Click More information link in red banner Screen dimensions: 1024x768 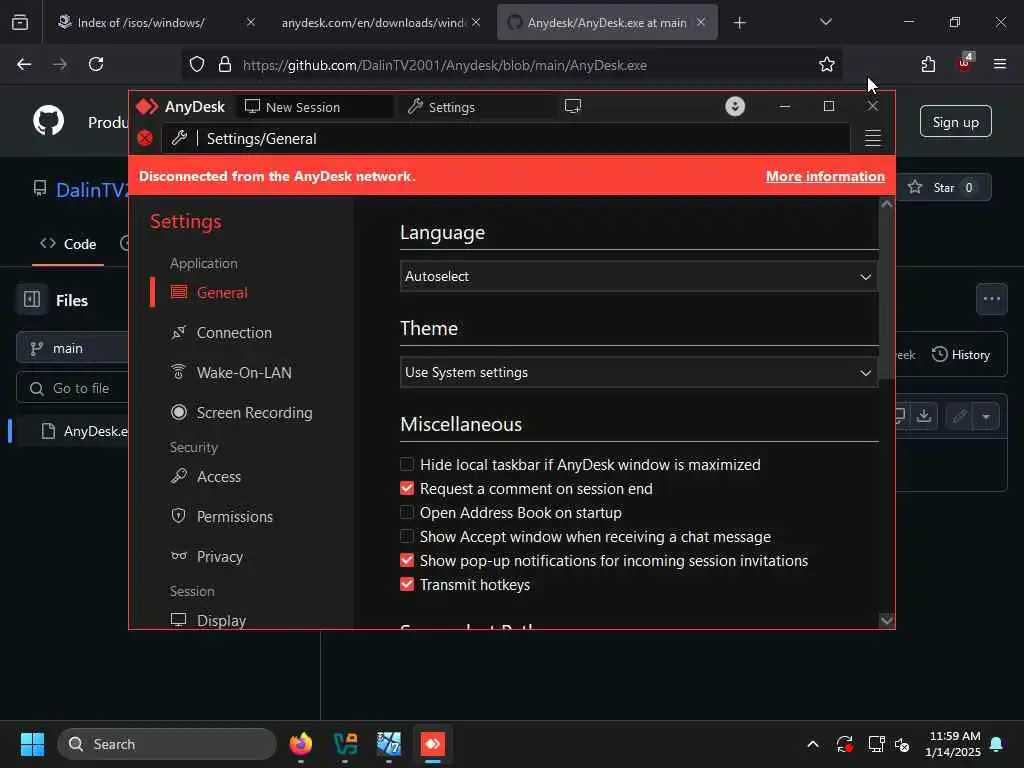point(825,176)
